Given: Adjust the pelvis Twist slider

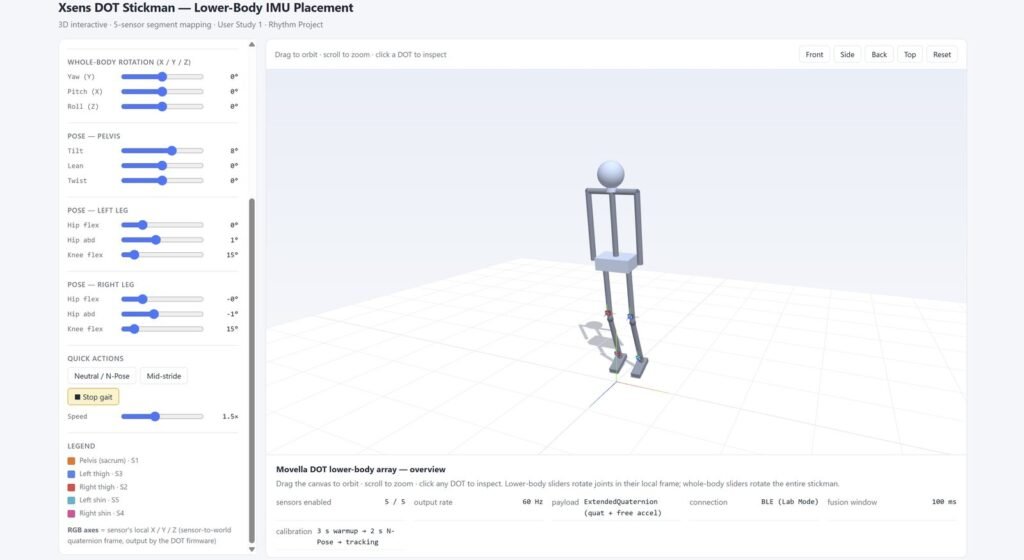Looking at the screenshot, I should (x=162, y=181).
